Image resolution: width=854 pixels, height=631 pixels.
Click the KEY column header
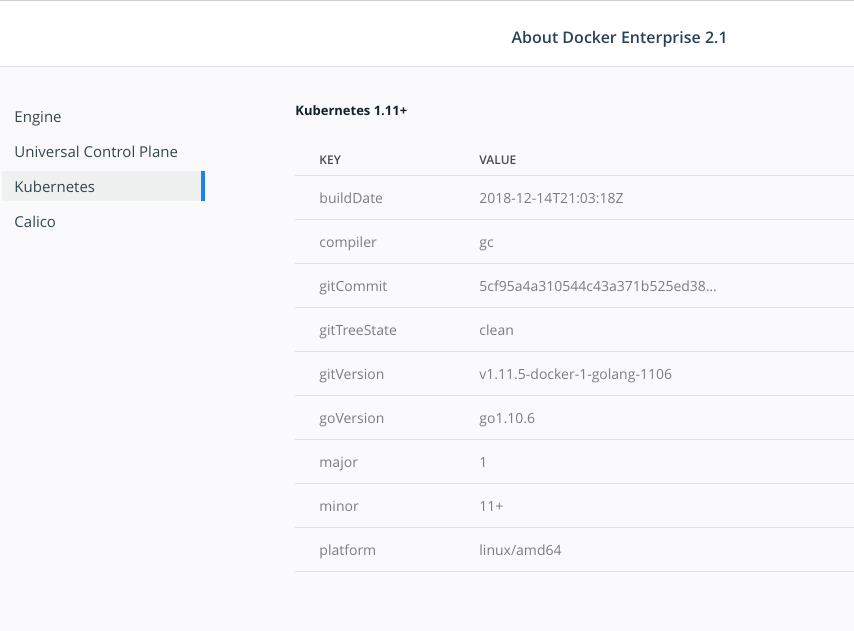[330, 159]
